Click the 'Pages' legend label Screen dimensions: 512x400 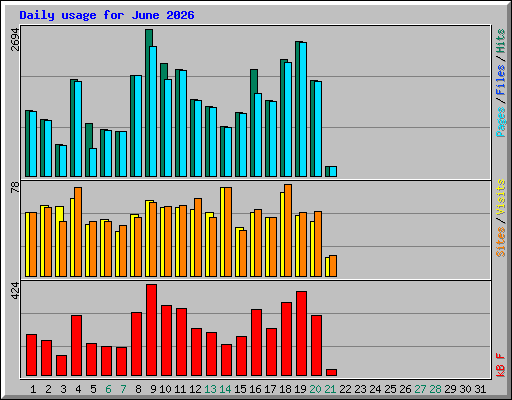point(500,122)
